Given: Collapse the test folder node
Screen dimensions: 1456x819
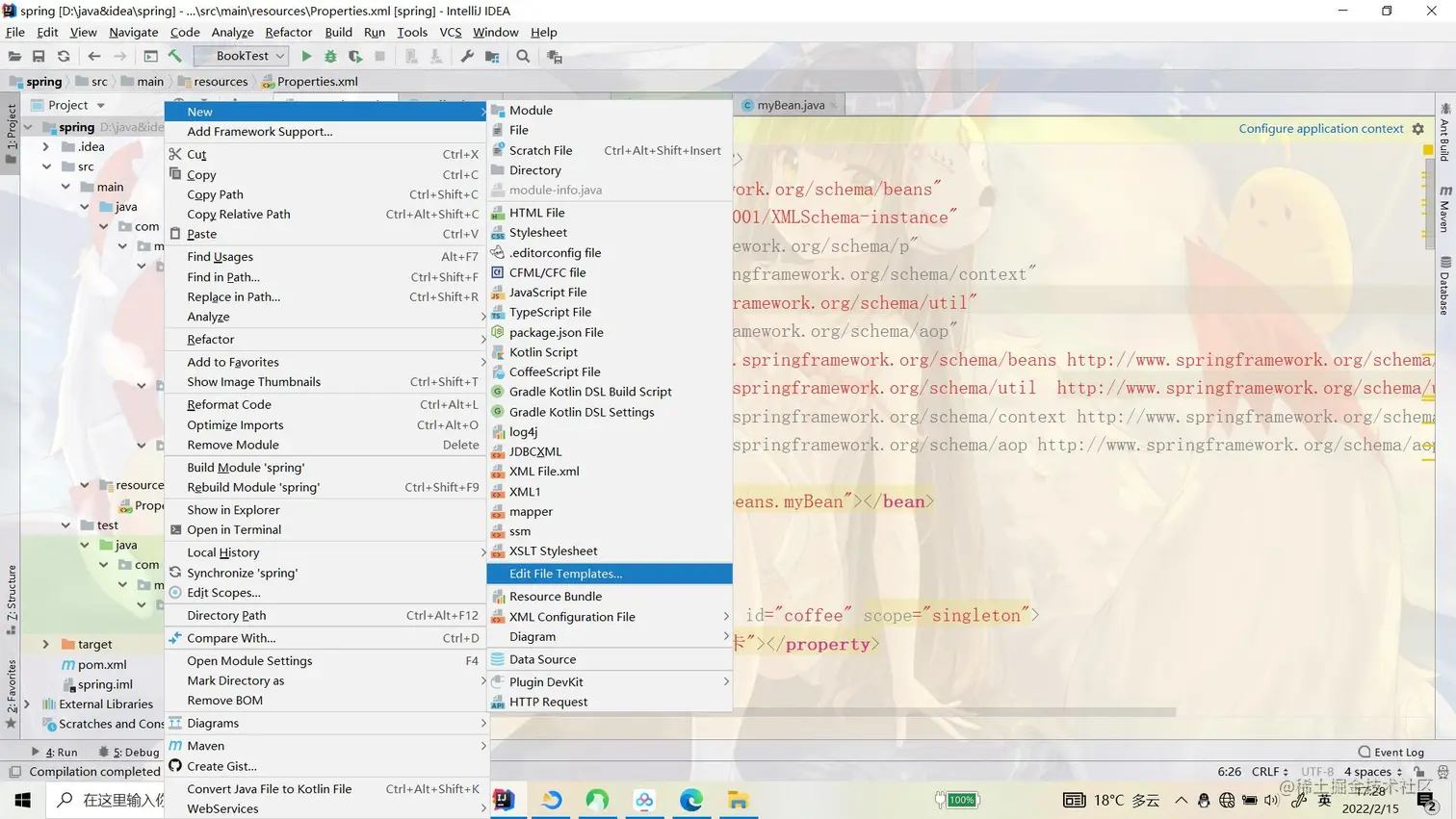Looking at the screenshot, I should [65, 525].
